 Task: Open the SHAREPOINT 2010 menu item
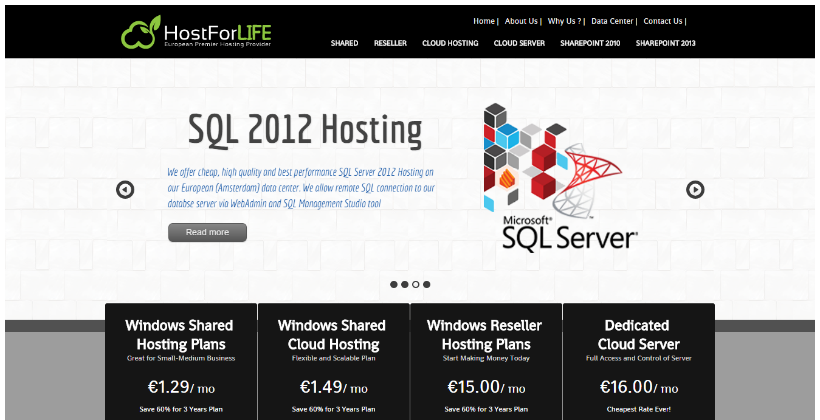pyautogui.click(x=590, y=43)
